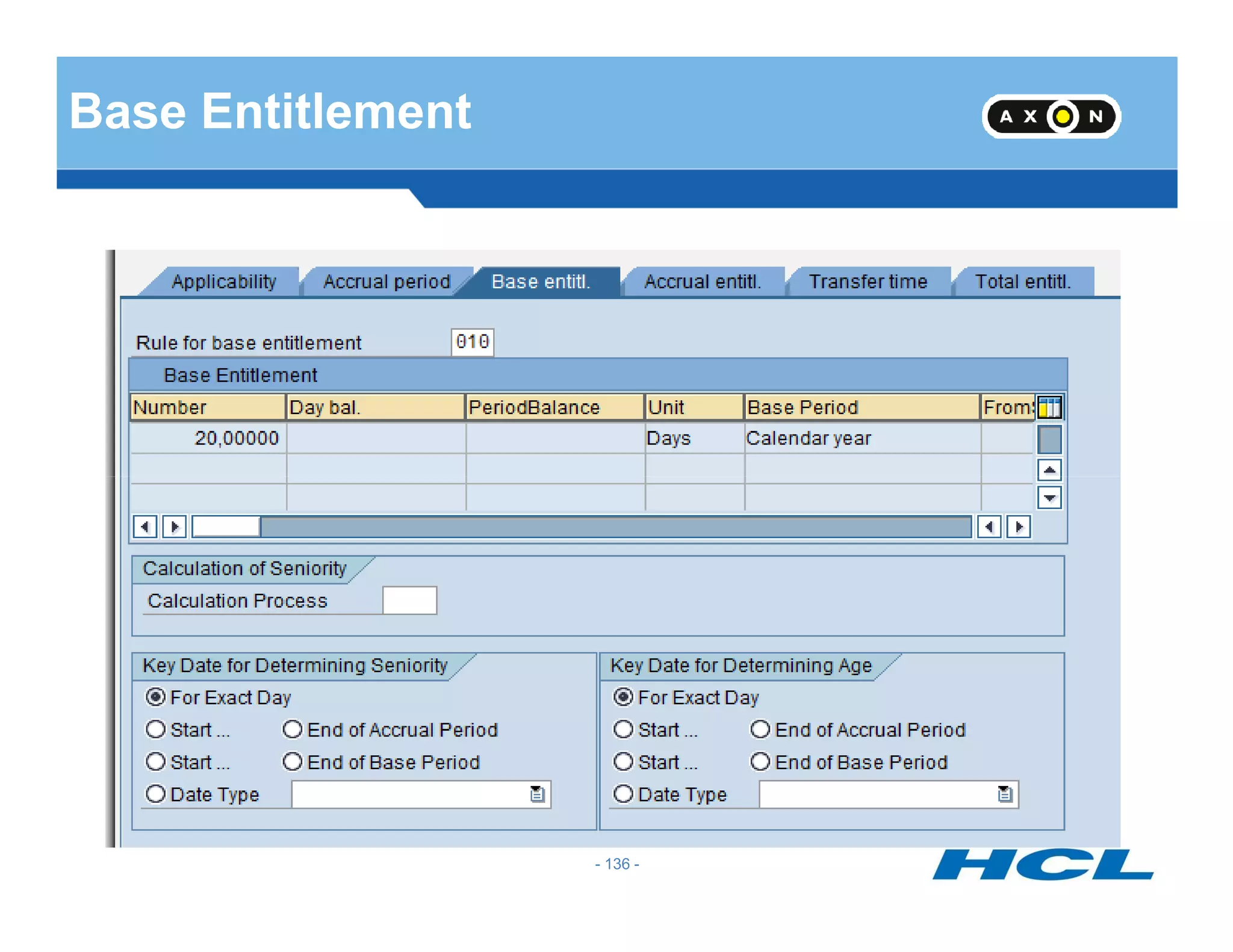Select Date Type radio under Age
The height and width of the screenshot is (952, 1233).
(x=623, y=794)
